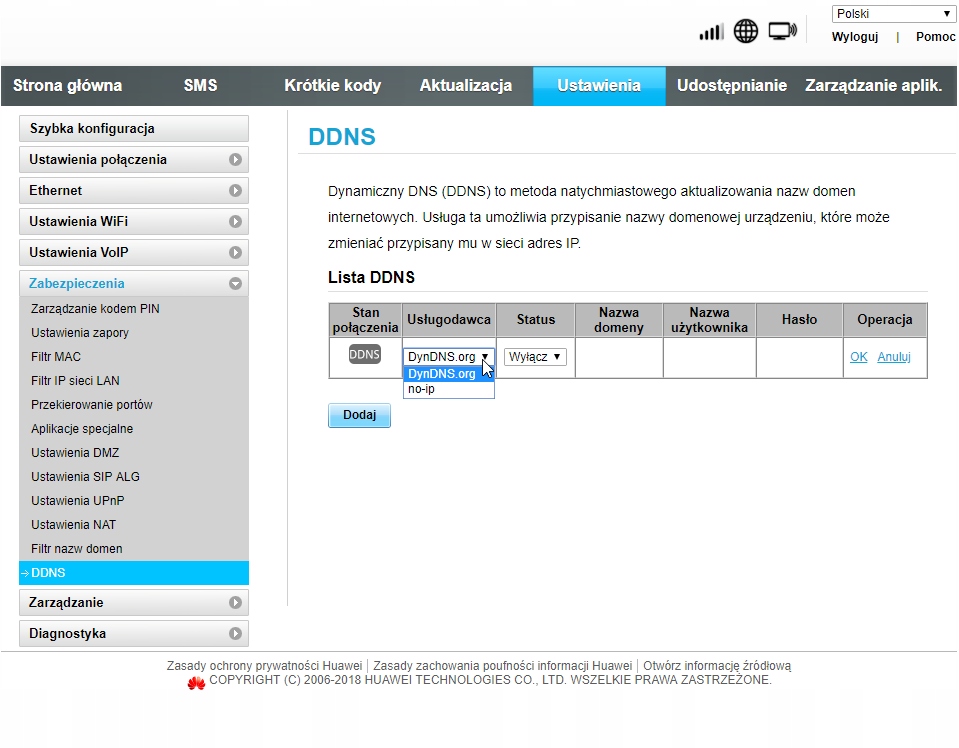The image size is (959, 748).
Task: Open the Status Wyłącz dropdown
Action: point(535,357)
